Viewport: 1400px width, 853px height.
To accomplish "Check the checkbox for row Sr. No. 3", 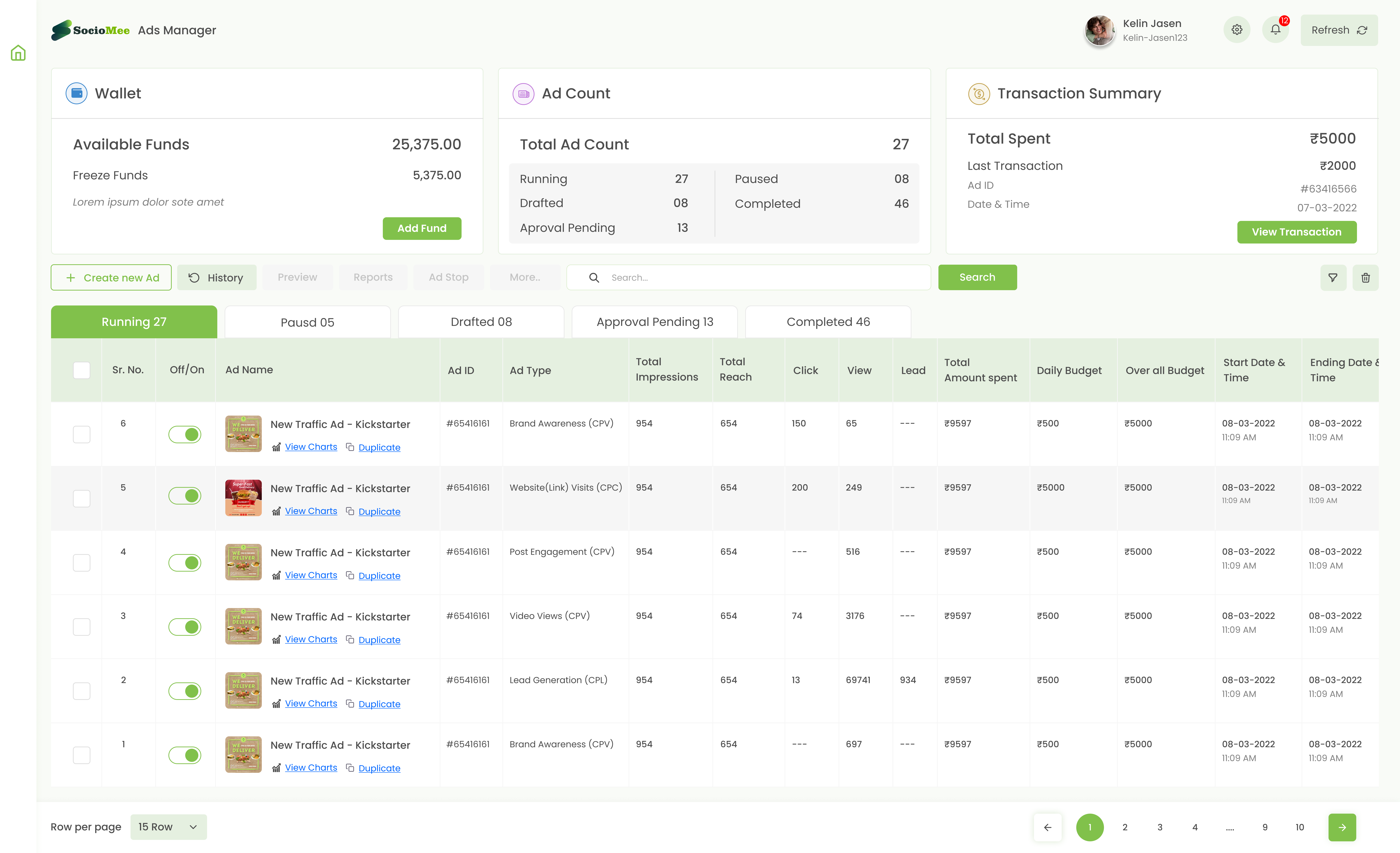I will click(82, 627).
